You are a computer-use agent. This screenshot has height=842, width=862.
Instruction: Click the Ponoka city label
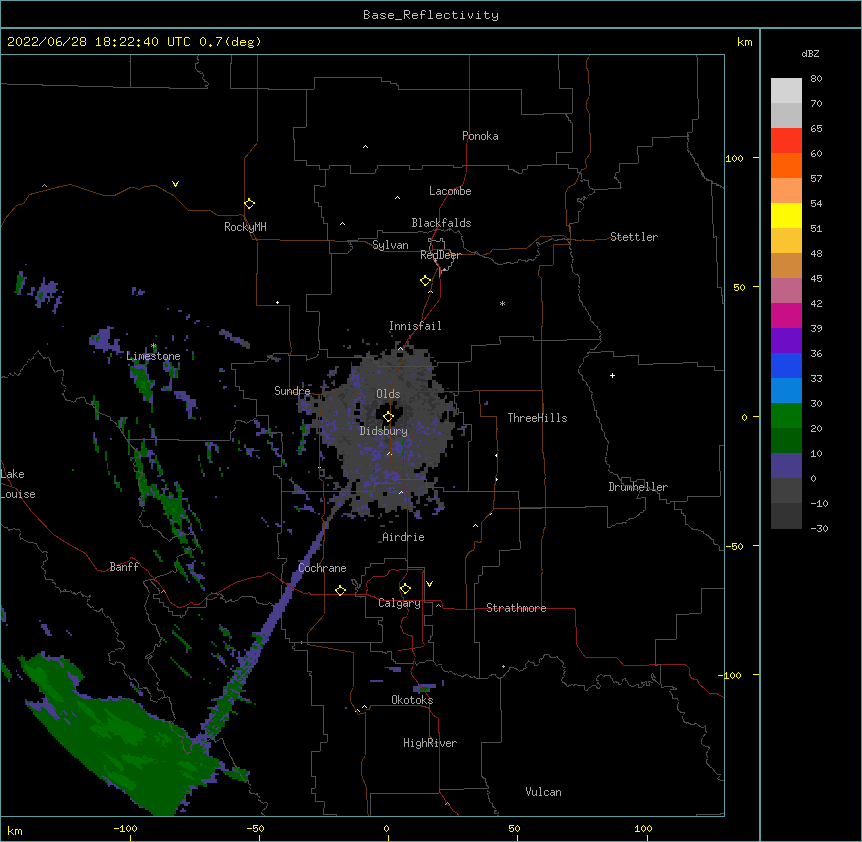tap(480, 136)
